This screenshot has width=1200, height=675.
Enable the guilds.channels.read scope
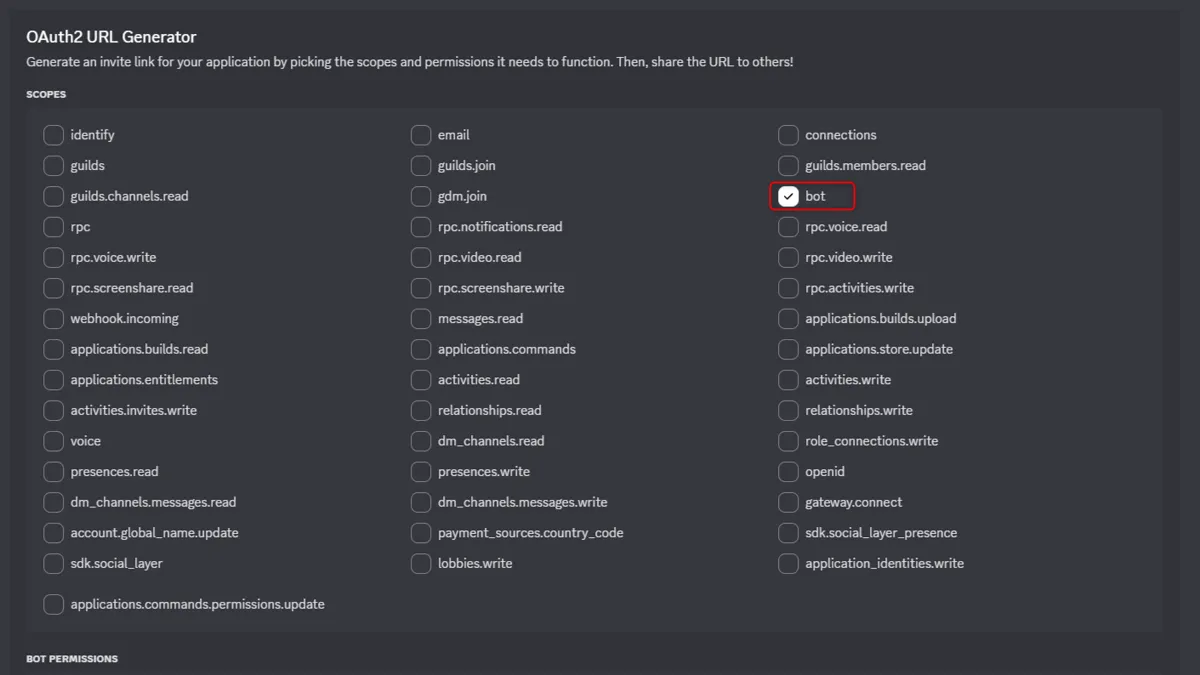53,196
